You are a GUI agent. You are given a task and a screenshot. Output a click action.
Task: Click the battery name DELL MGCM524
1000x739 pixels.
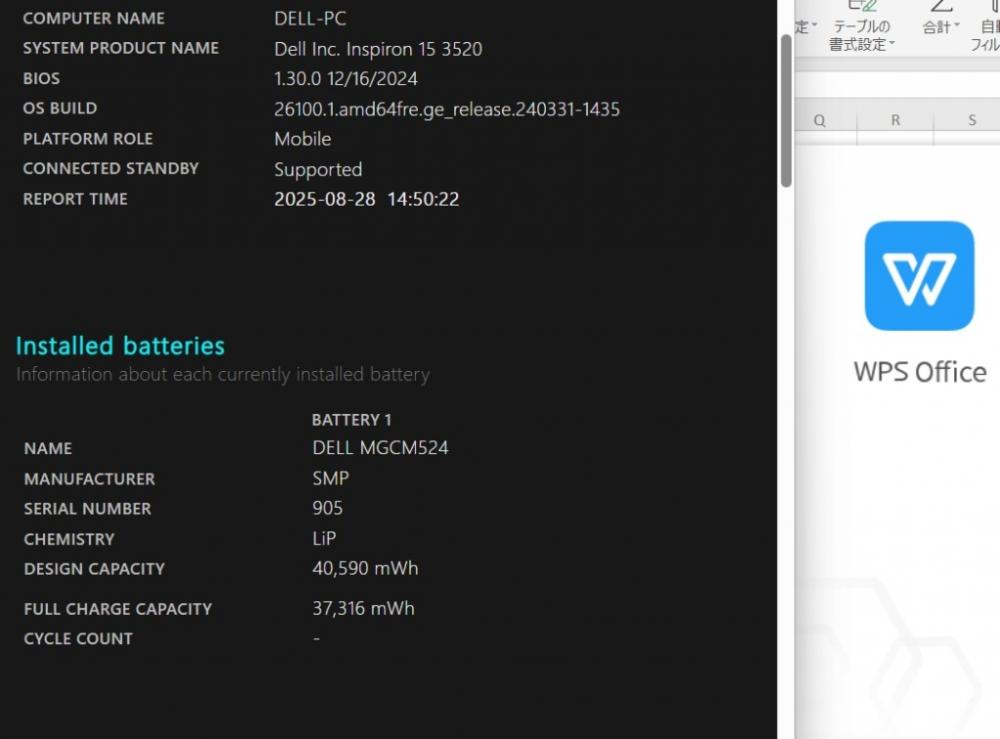pyautogui.click(x=381, y=448)
